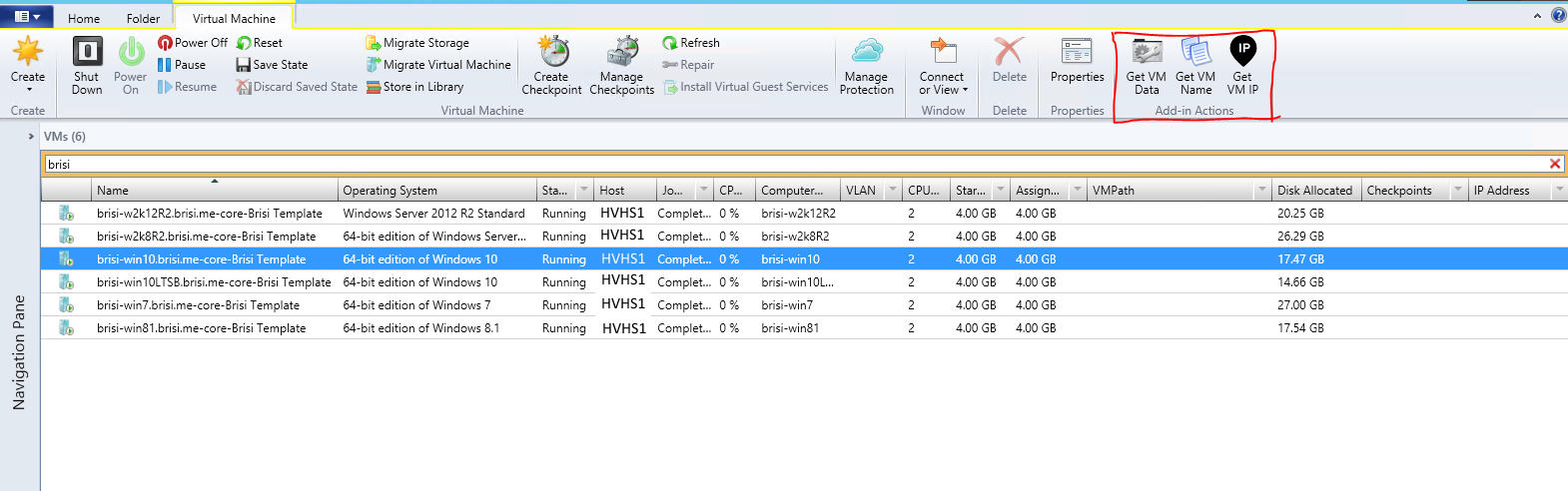Image resolution: width=1568 pixels, height=491 pixels.
Task: Click the green Power On icon
Action: point(131,51)
